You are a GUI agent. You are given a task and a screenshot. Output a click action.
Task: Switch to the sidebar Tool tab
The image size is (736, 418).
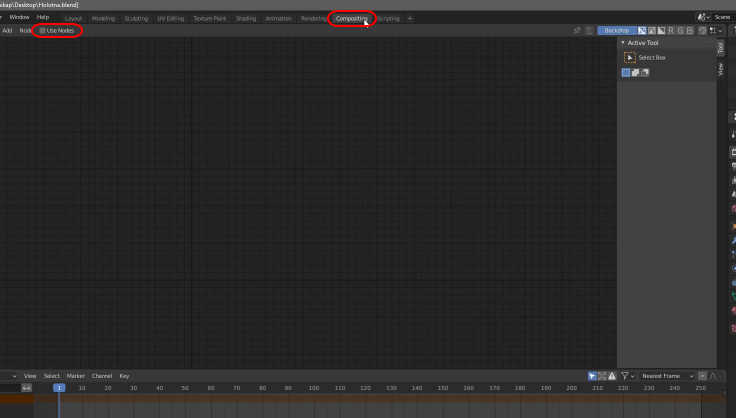click(721, 48)
